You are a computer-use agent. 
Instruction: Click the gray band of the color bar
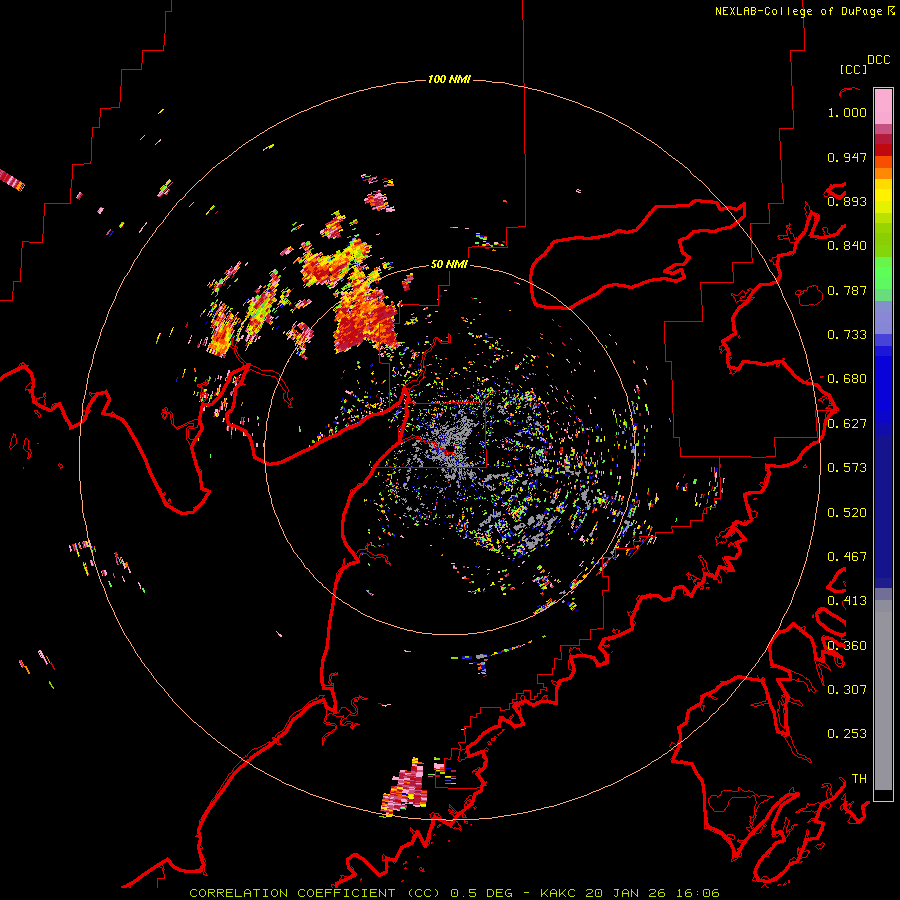[x=883, y=695]
